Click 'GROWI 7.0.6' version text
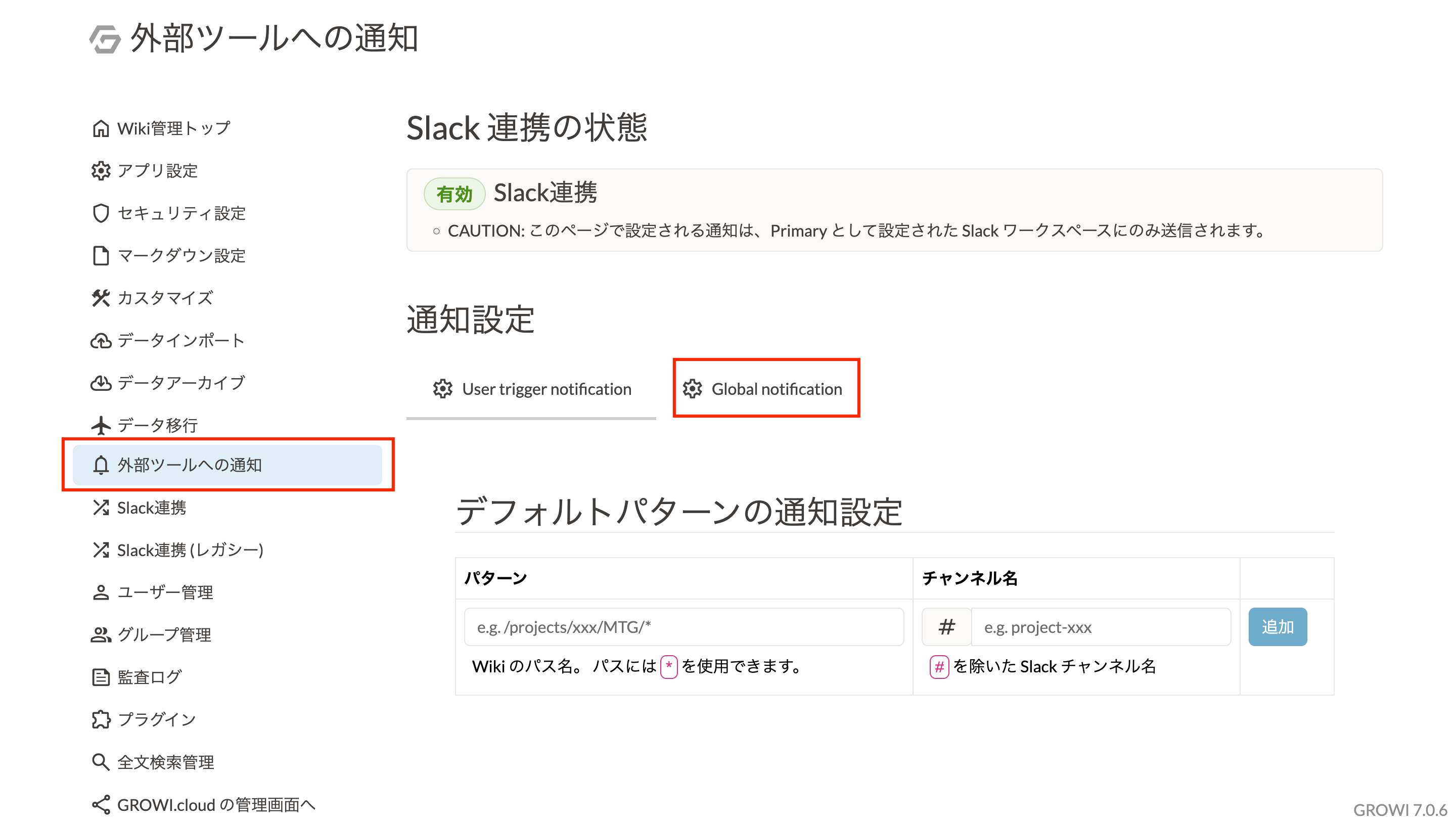The height and width of the screenshot is (822, 1456). pyautogui.click(x=1400, y=809)
